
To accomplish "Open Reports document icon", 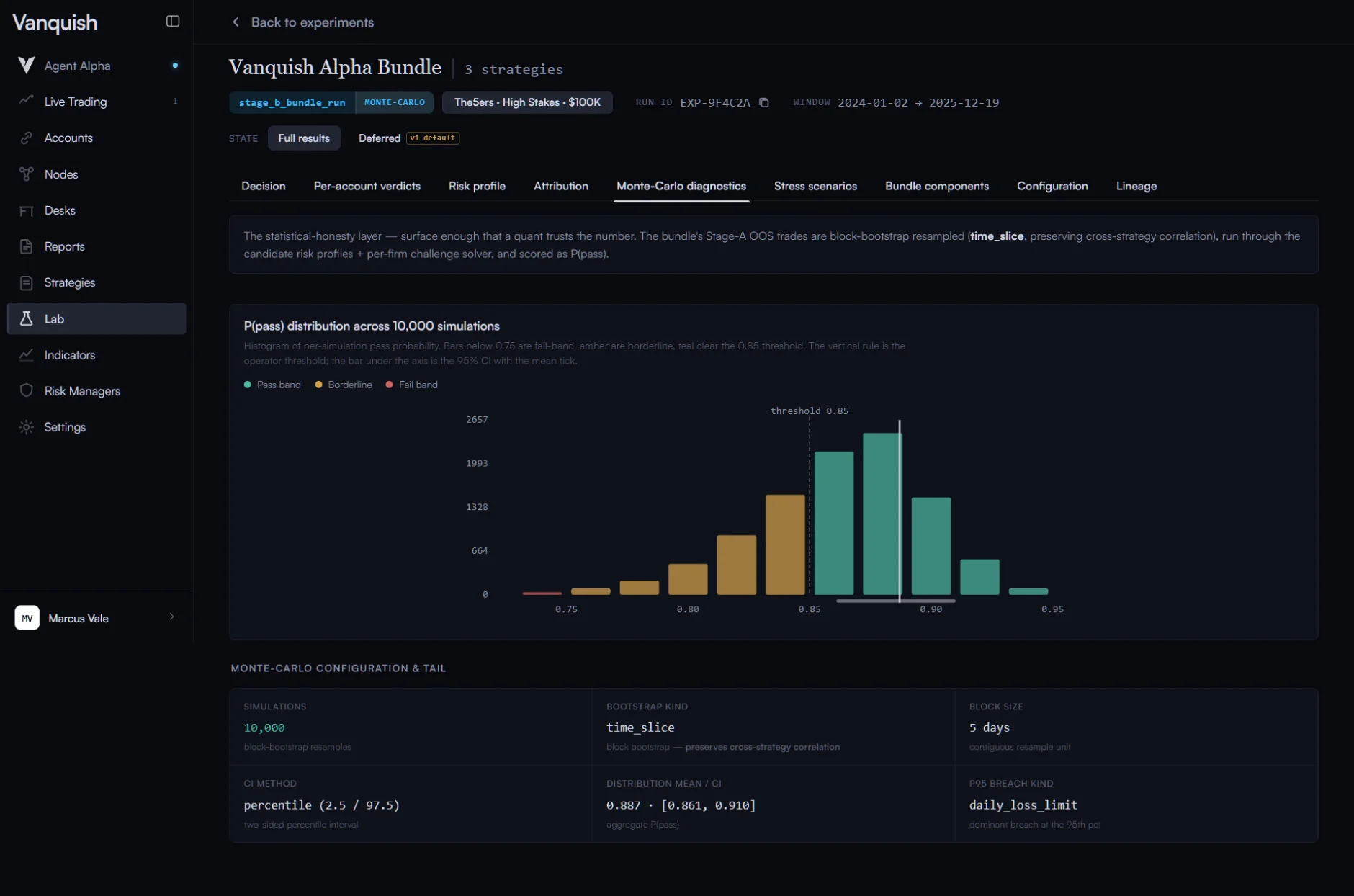I will click(27, 246).
